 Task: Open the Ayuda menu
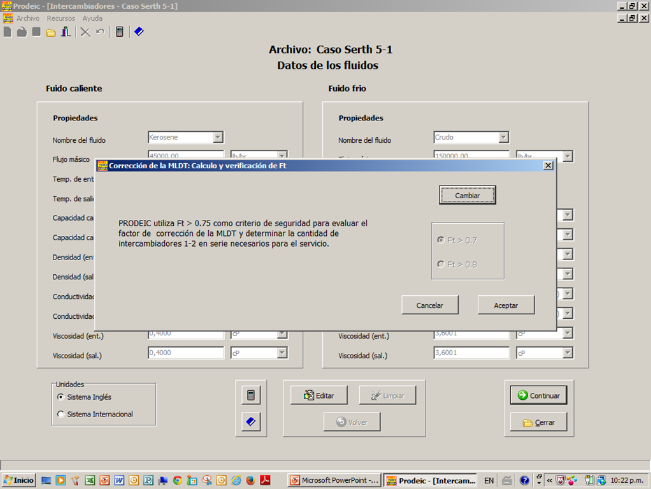click(92, 18)
